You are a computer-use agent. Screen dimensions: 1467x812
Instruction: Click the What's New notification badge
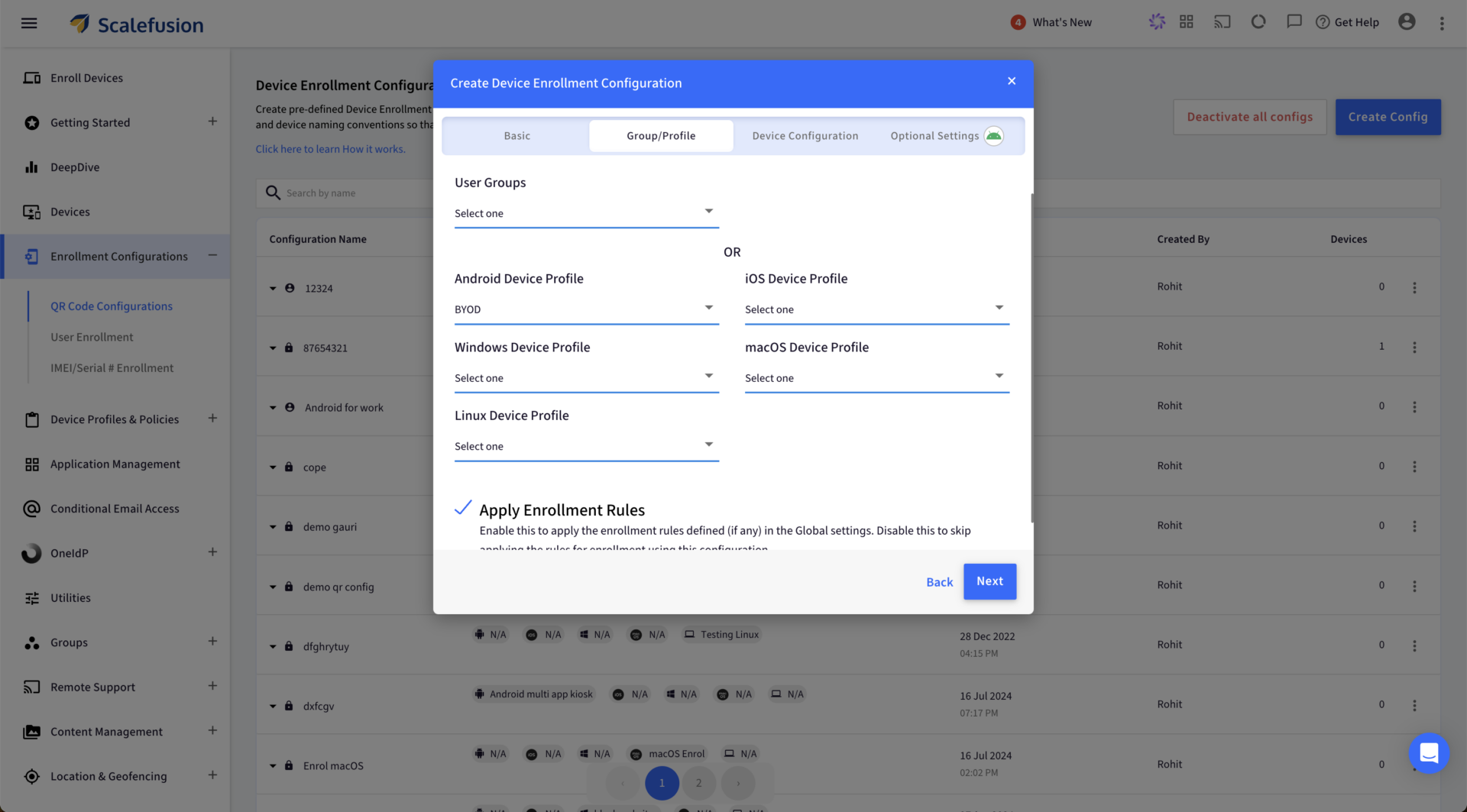tap(1018, 22)
